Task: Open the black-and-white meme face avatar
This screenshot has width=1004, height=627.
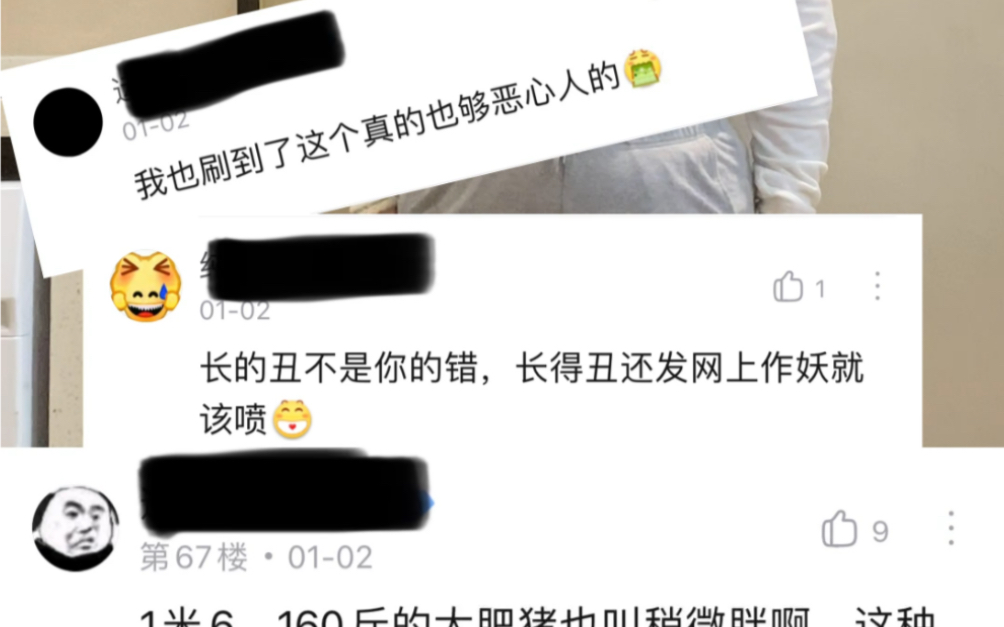Action: 76,528
